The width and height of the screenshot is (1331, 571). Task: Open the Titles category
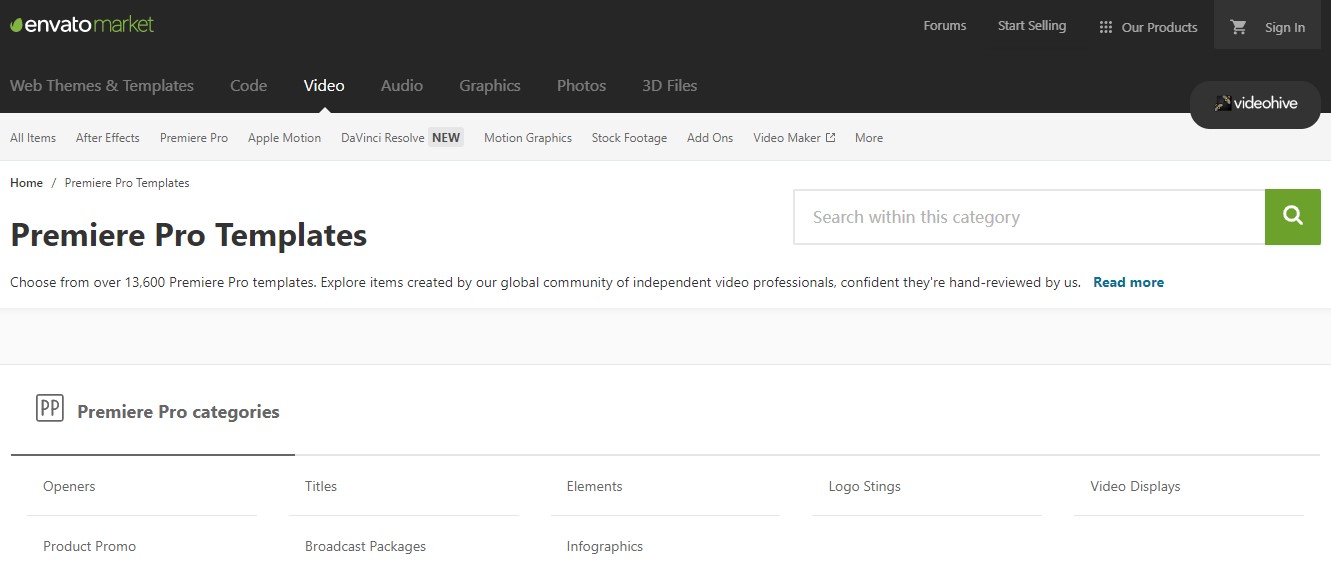pos(321,486)
